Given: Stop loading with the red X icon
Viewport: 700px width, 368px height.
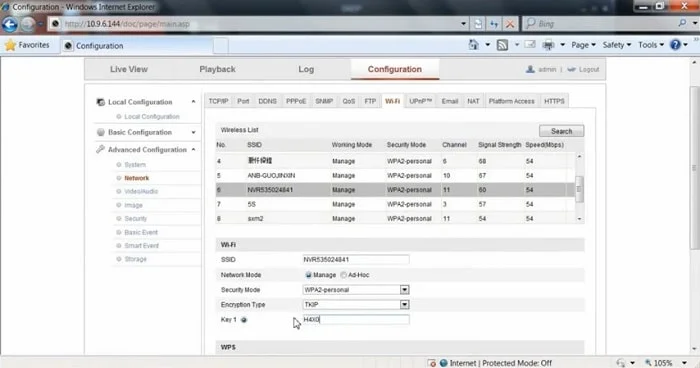Looking at the screenshot, I should pos(509,24).
